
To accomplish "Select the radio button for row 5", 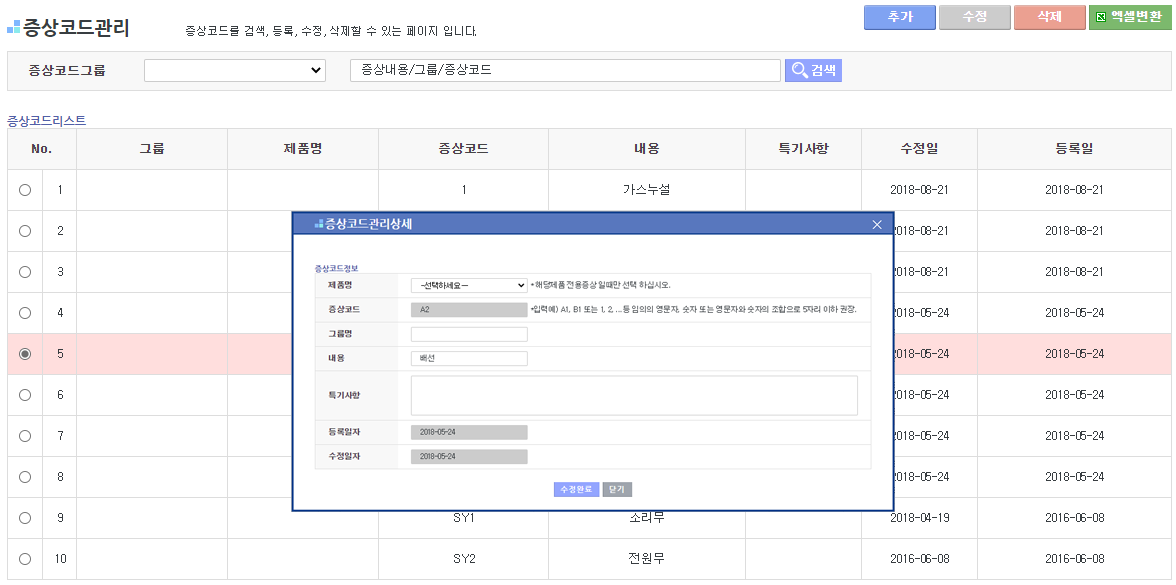I will pyautogui.click(x=25, y=354).
